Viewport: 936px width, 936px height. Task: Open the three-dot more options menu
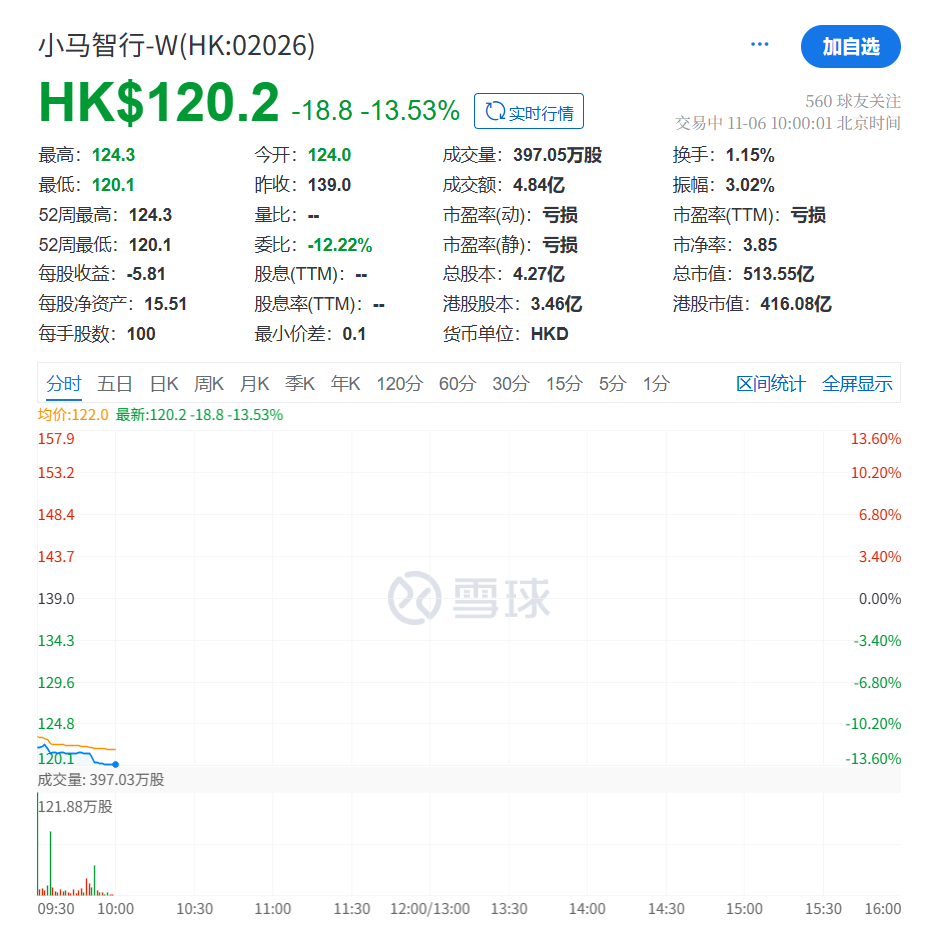760,45
